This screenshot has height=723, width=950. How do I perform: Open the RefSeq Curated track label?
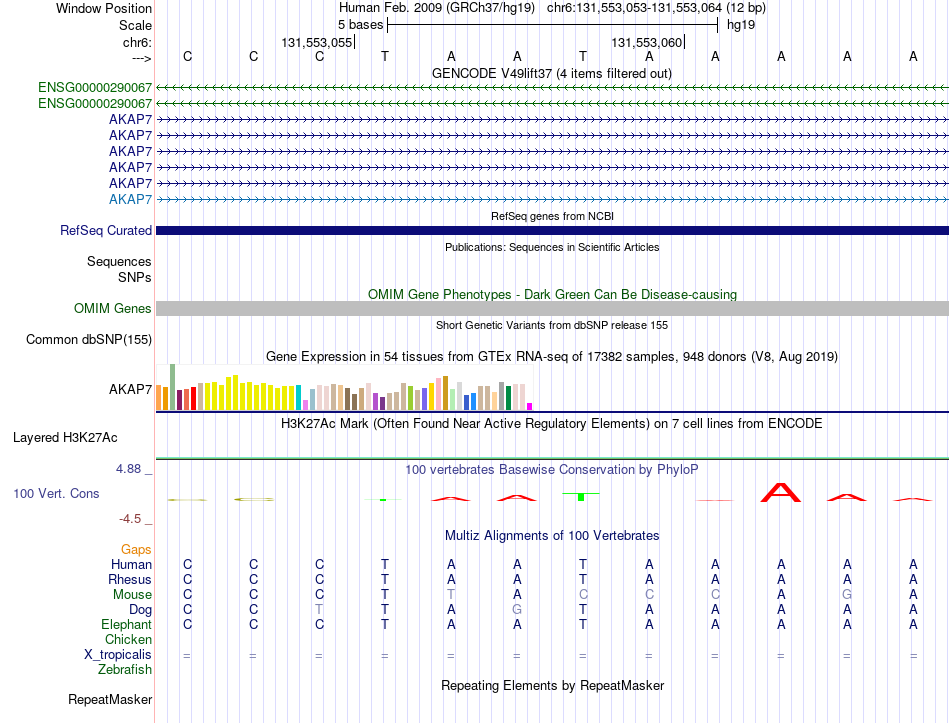tap(106, 230)
